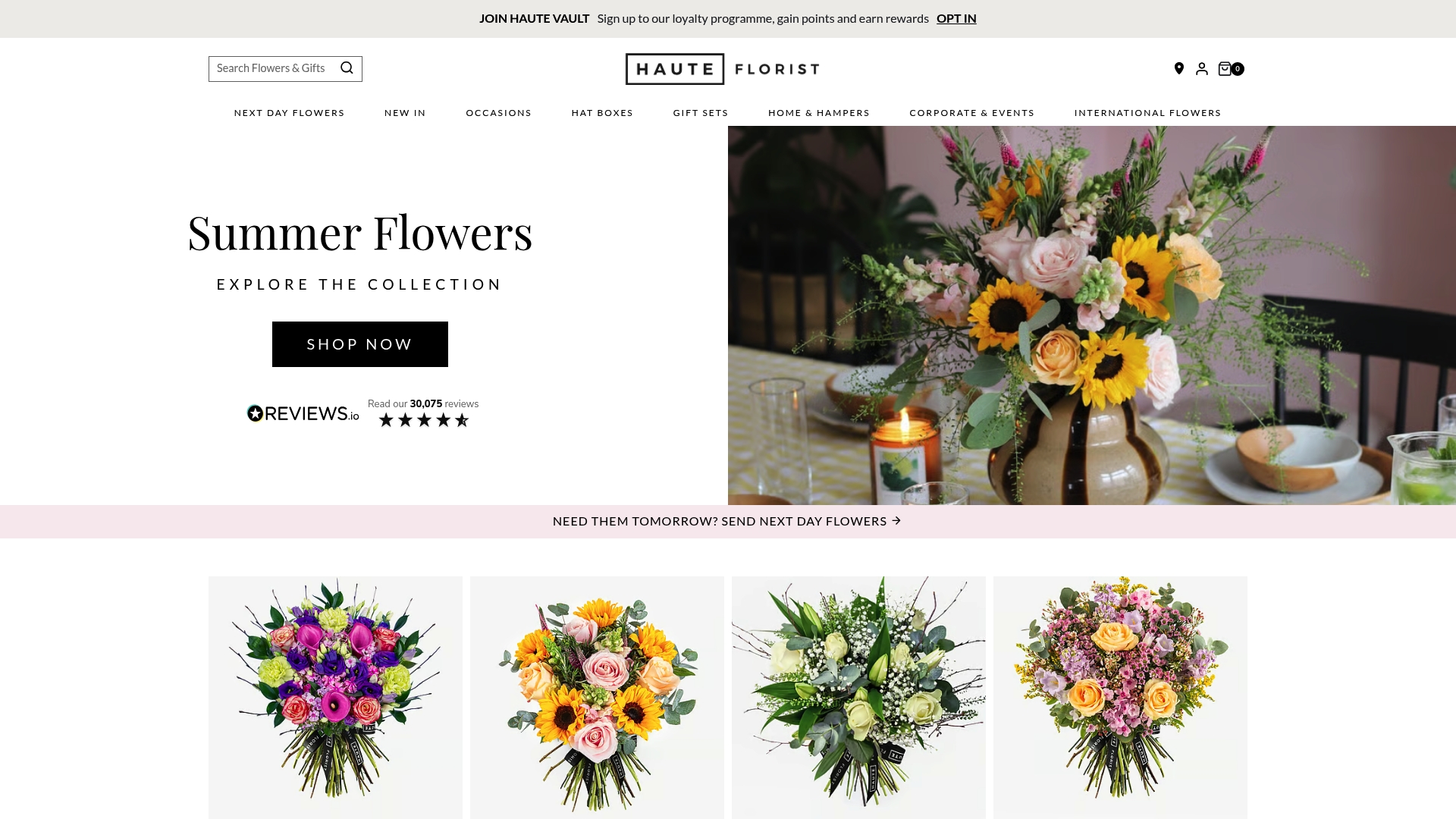
Task: Click the search magnifier icon
Action: tap(347, 68)
